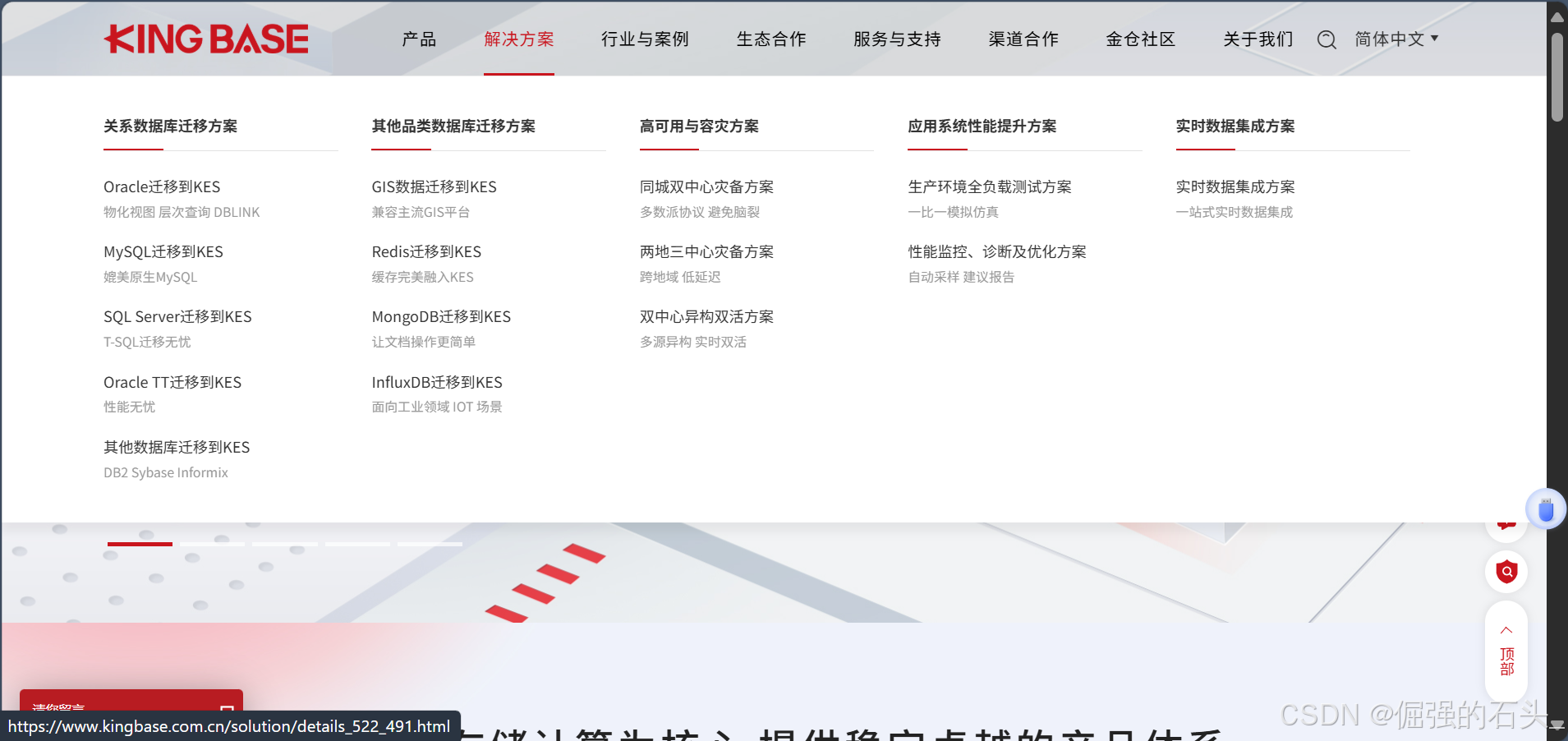Click 自动采样 建议报告 subtitle
The height and width of the screenshot is (741, 1568).
[961, 277]
